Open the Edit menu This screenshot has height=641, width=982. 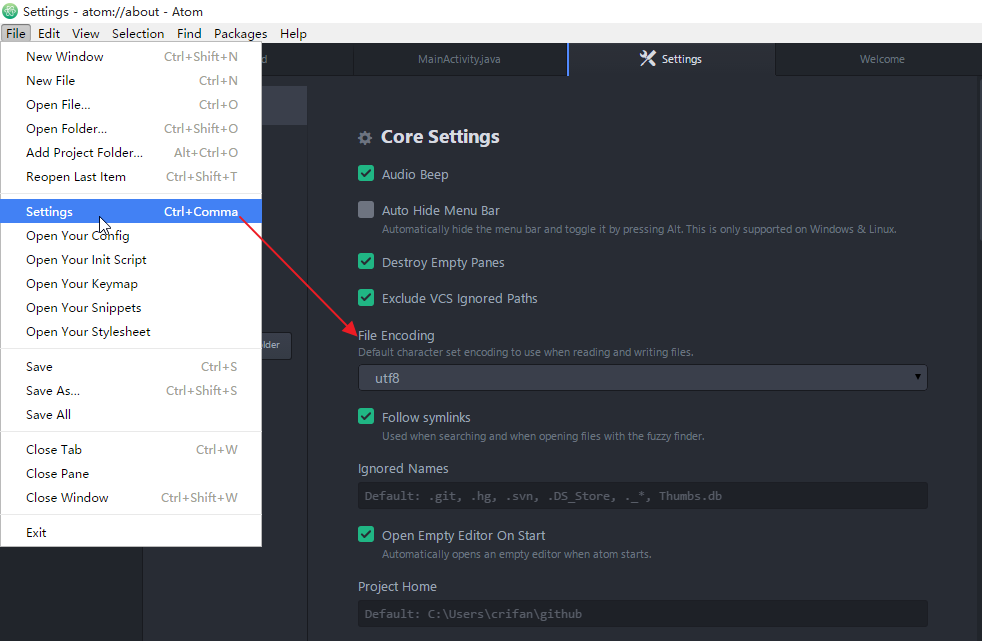tap(49, 33)
